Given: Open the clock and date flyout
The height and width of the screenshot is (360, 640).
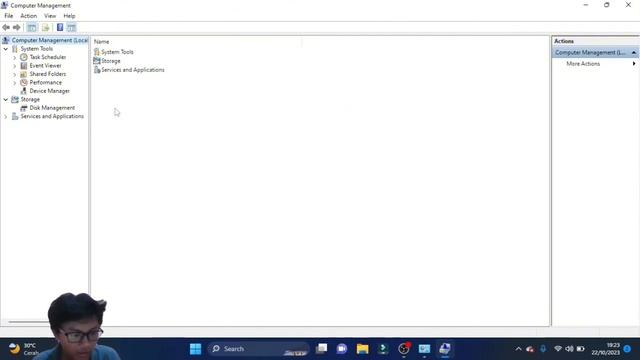Looking at the screenshot, I should [x=606, y=349].
